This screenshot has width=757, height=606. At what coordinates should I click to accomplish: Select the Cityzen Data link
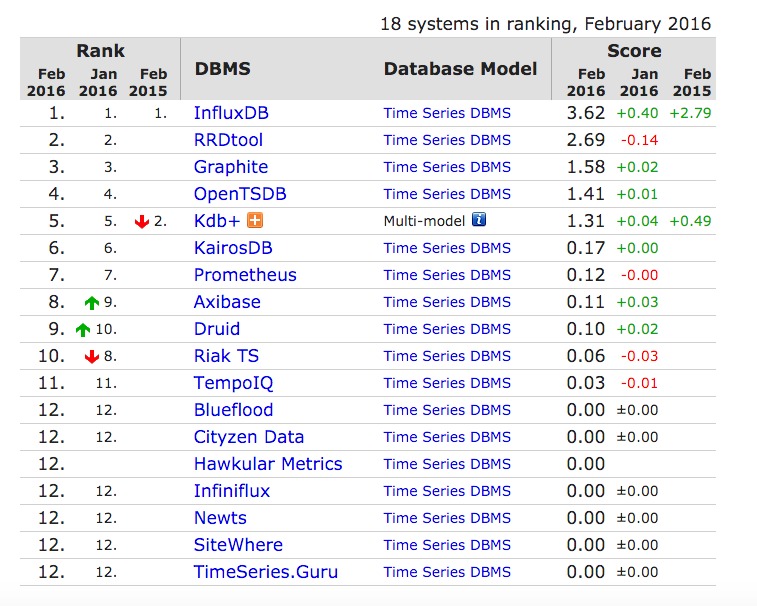(x=249, y=437)
